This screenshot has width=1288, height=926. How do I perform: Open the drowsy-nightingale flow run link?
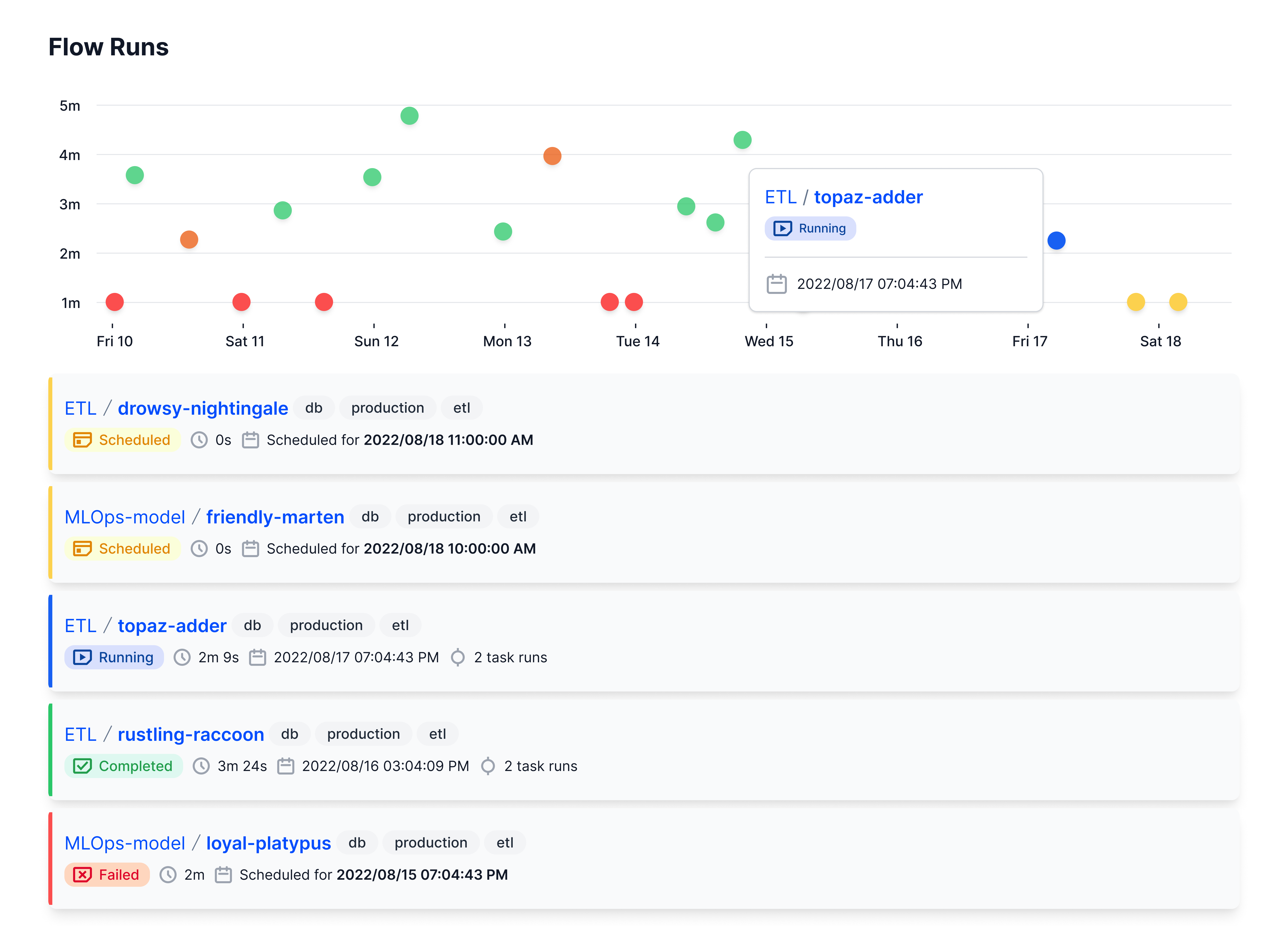click(203, 408)
